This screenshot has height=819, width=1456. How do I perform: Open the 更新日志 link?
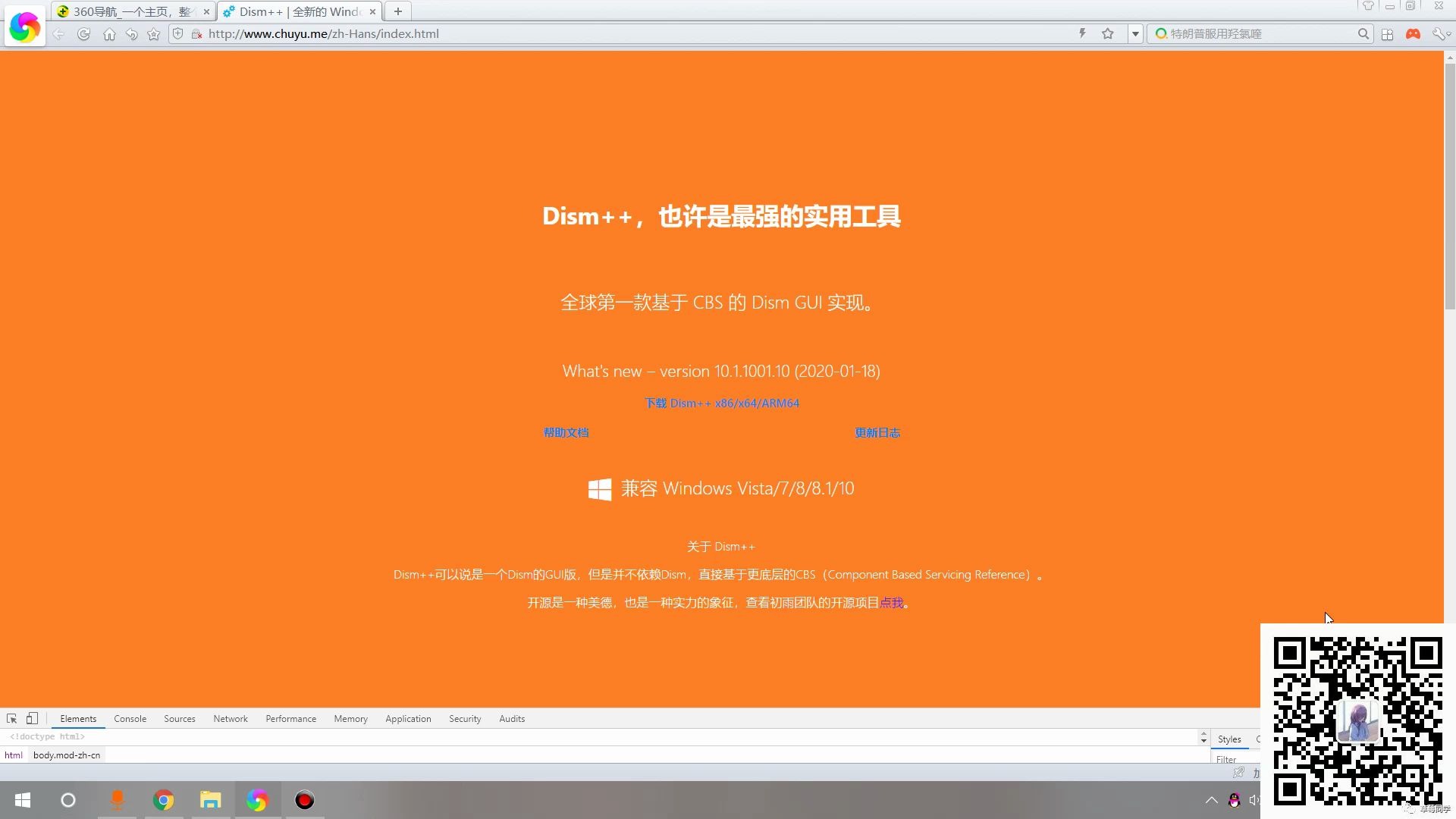(877, 433)
